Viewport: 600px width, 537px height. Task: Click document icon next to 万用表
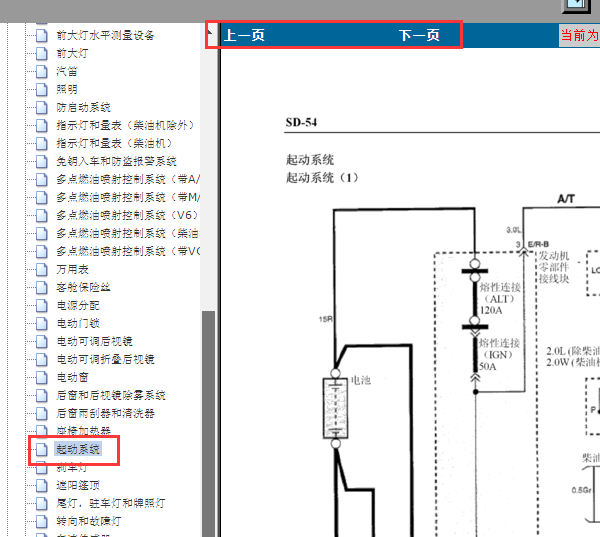pos(42,269)
